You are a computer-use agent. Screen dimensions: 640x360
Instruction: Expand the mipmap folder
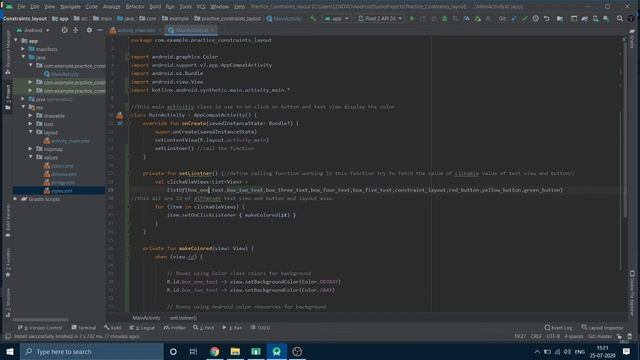tap(31, 149)
